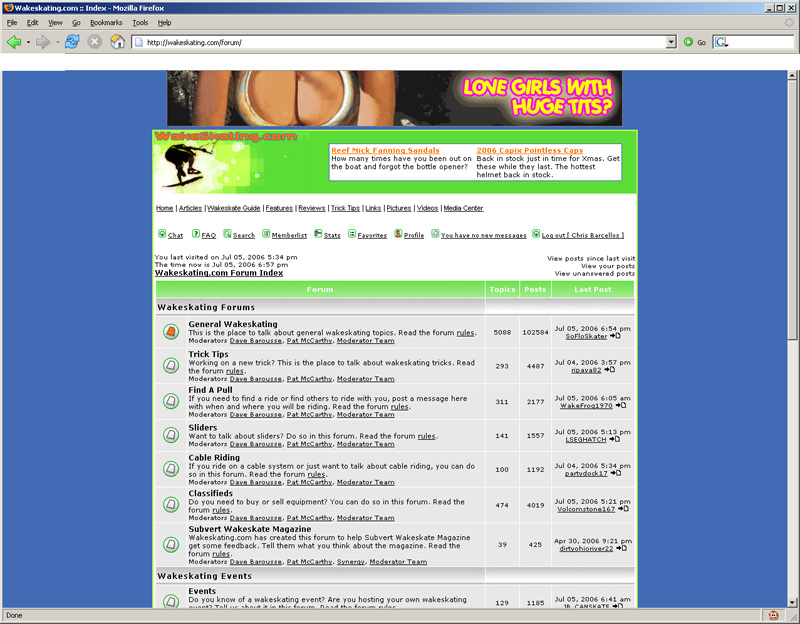Click View unanswered posts link
Viewport: 800px width, 624px height.
tap(595, 273)
